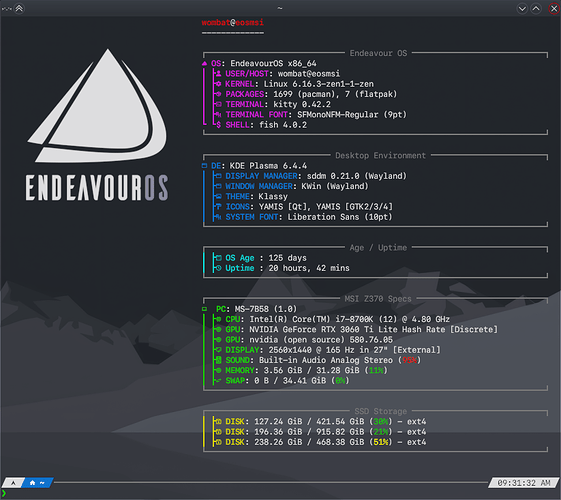Click the DE: KDE Plasma line
This screenshot has height=500, width=561.
259,166
